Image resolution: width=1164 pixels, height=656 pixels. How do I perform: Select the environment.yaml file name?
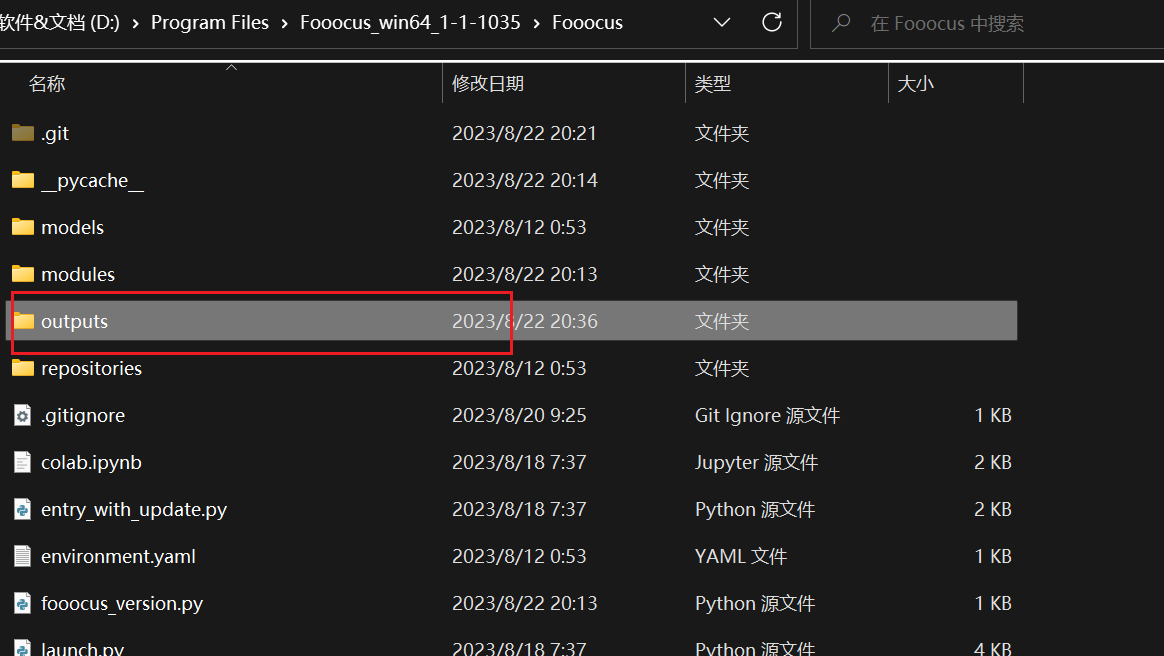[118, 557]
